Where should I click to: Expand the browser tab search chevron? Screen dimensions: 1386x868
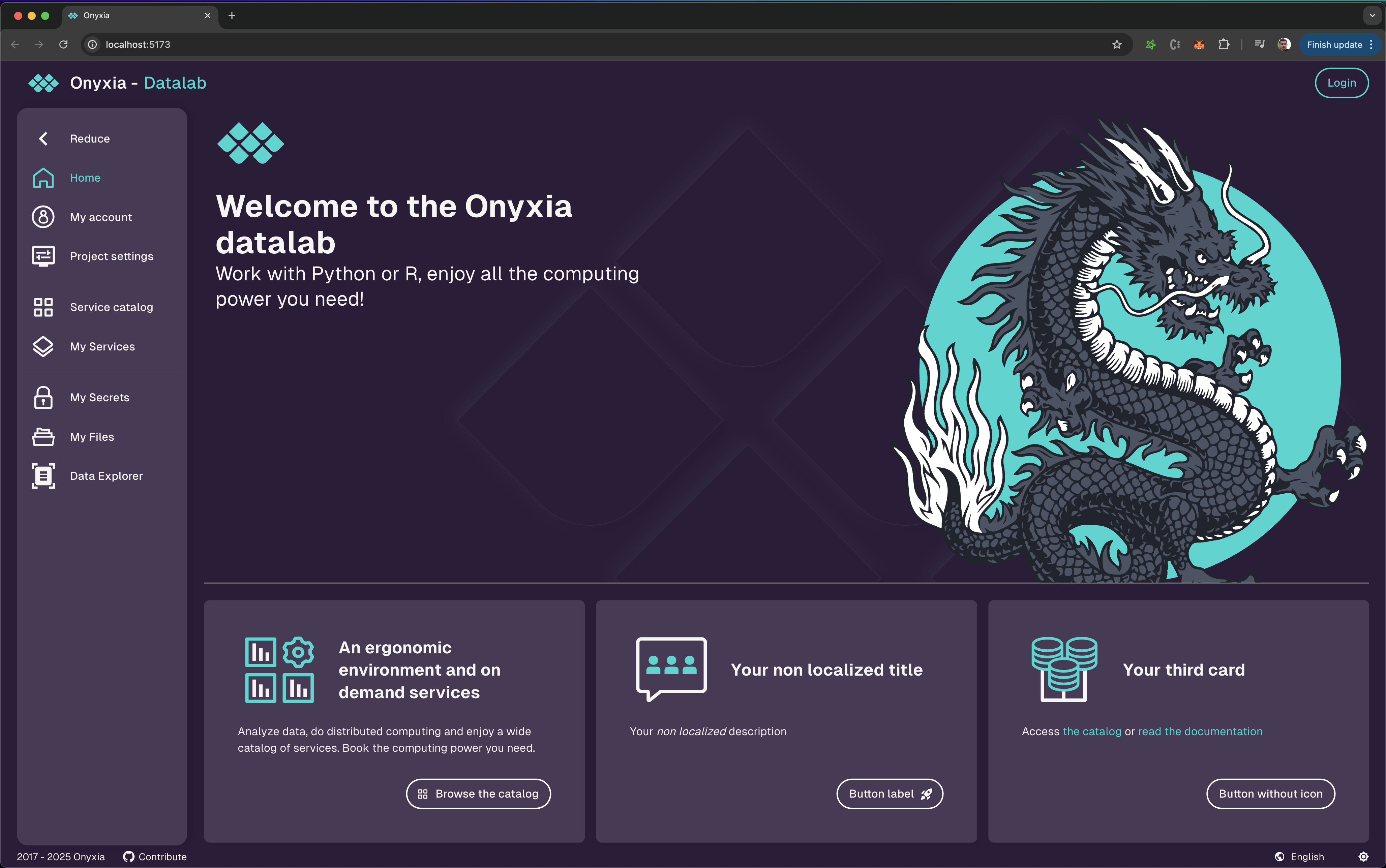point(1372,15)
